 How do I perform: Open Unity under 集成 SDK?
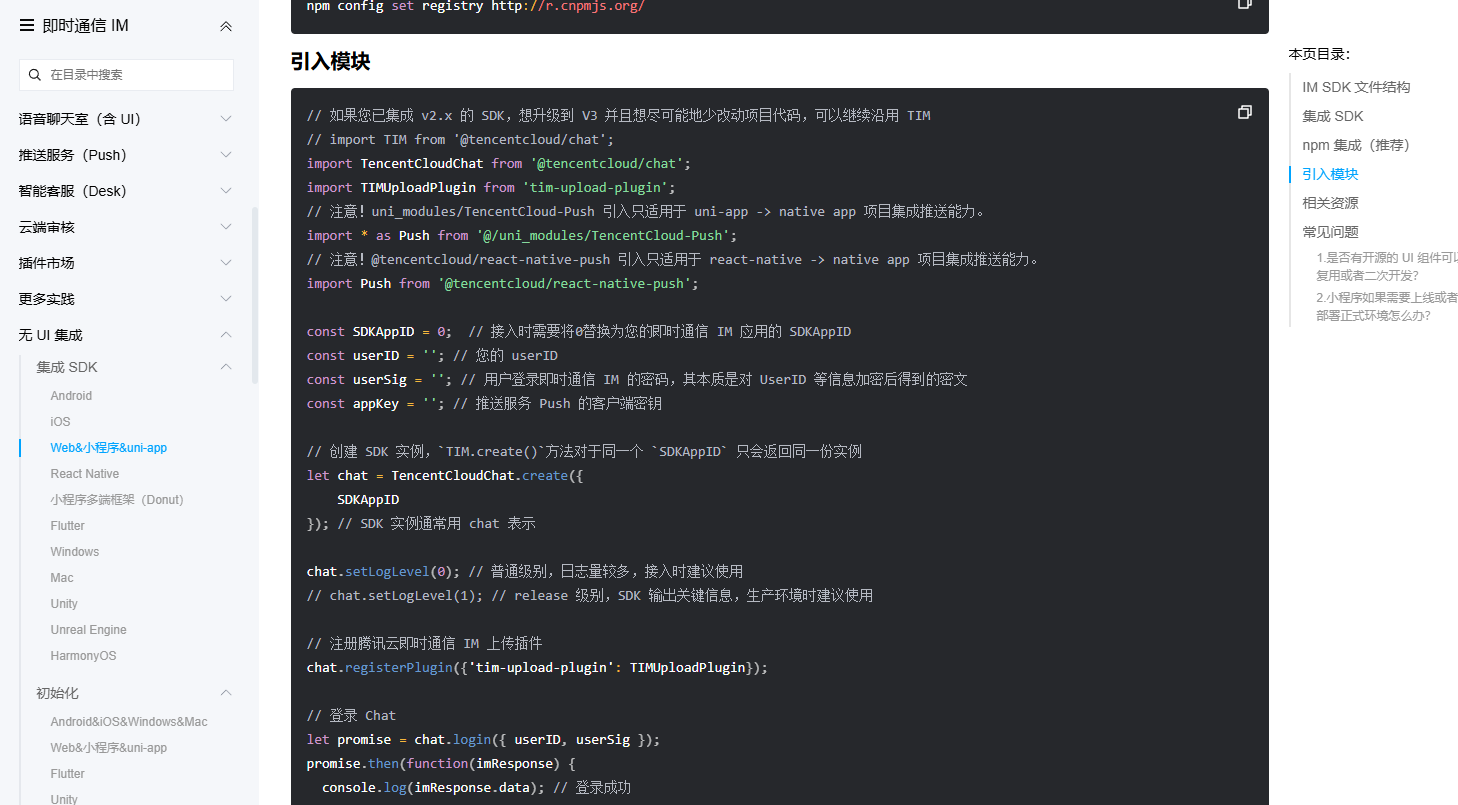pyautogui.click(x=64, y=604)
